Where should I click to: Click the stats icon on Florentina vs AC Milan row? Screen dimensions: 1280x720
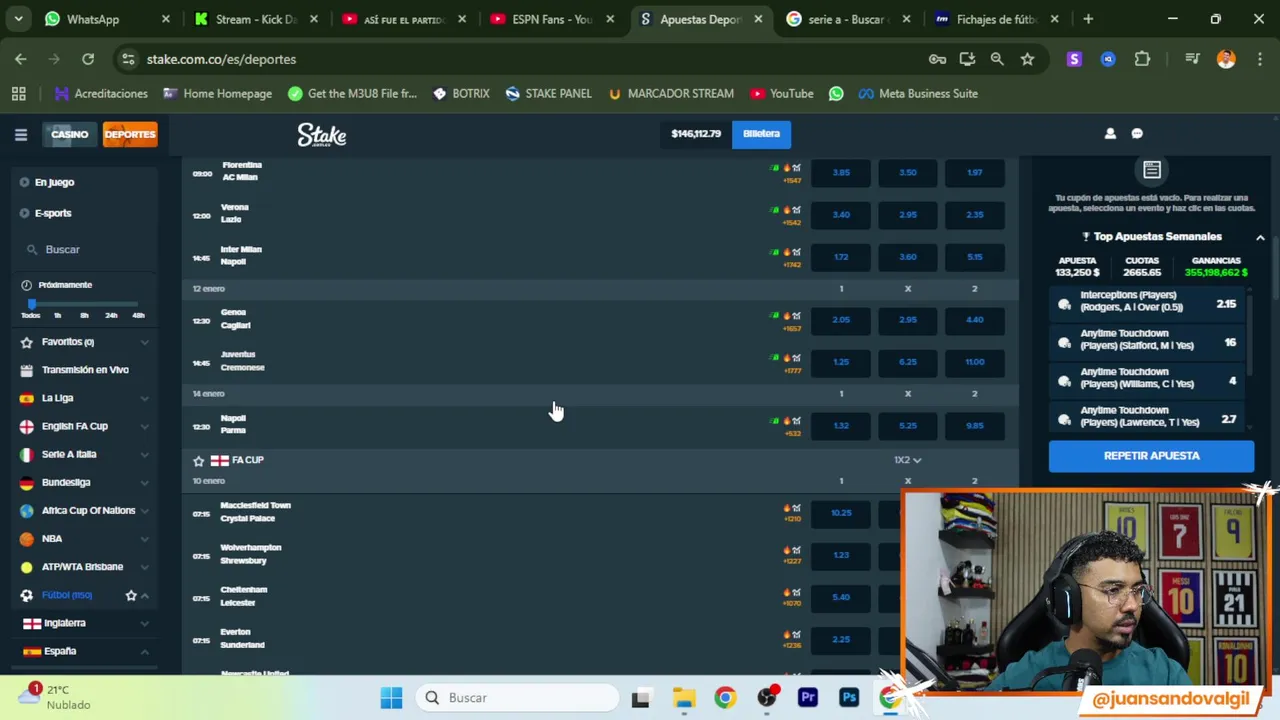tap(797, 168)
